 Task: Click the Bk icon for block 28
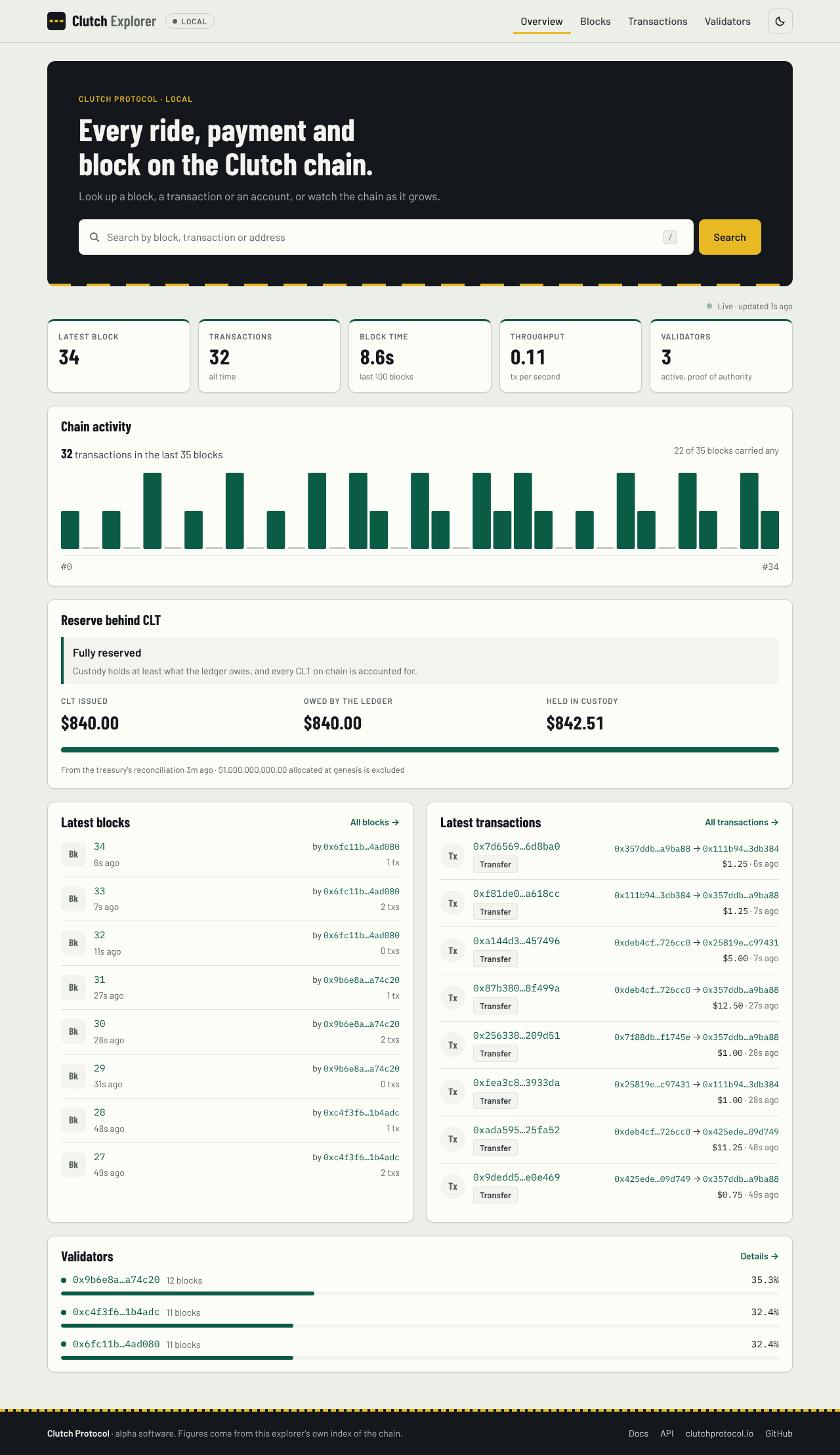(73, 1120)
